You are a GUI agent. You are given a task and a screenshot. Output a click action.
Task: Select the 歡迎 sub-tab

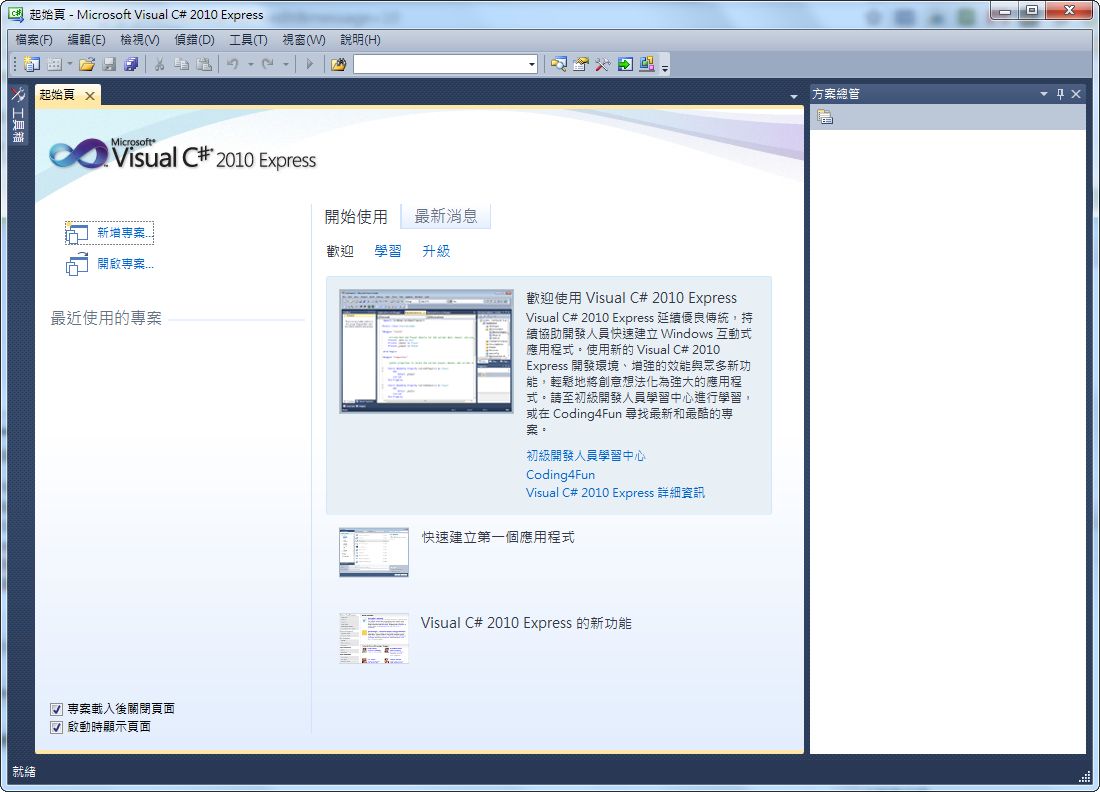(x=340, y=251)
